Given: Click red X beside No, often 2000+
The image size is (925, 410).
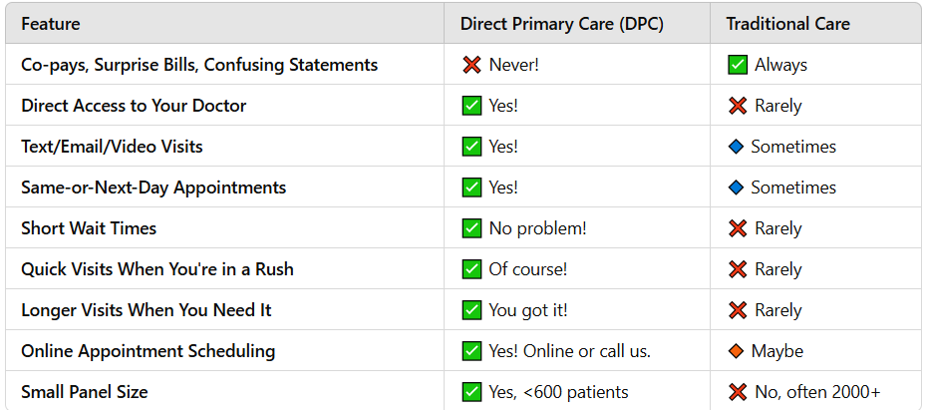Looking at the screenshot, I should tap(737, 392).
